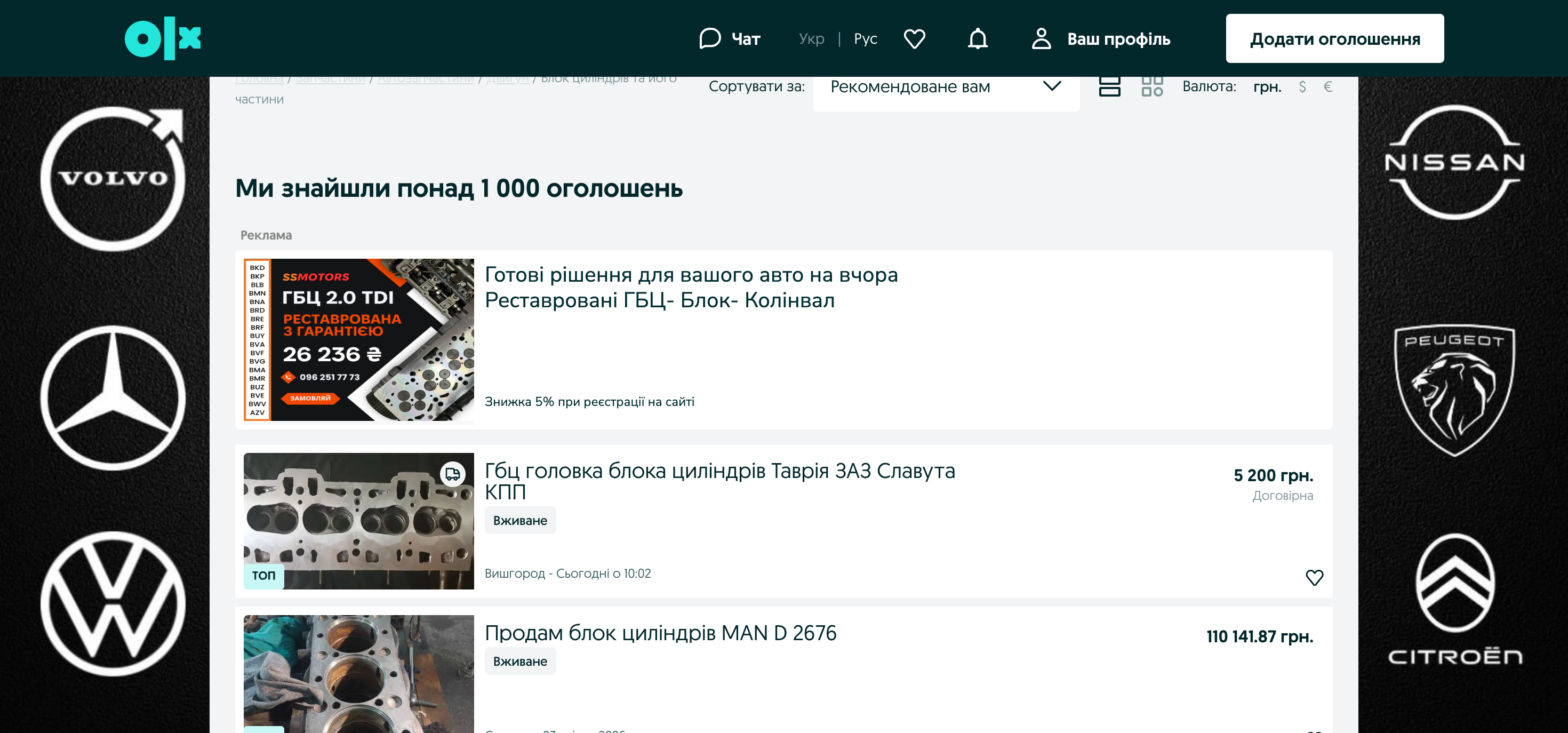Switch language to Укр

point(811,38)
